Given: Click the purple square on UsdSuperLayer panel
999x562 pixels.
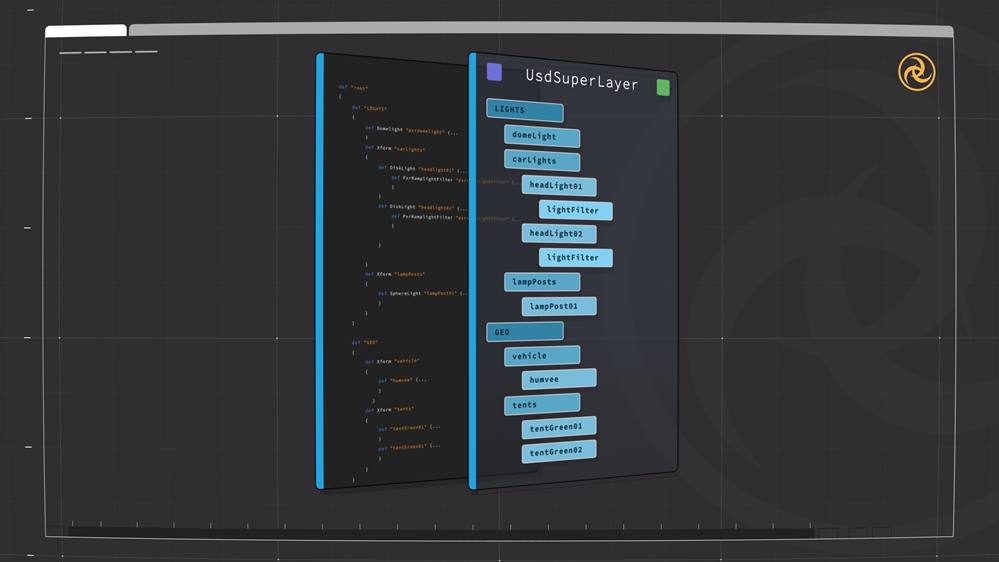Looking at the screenshot, I should click(494, 71).
